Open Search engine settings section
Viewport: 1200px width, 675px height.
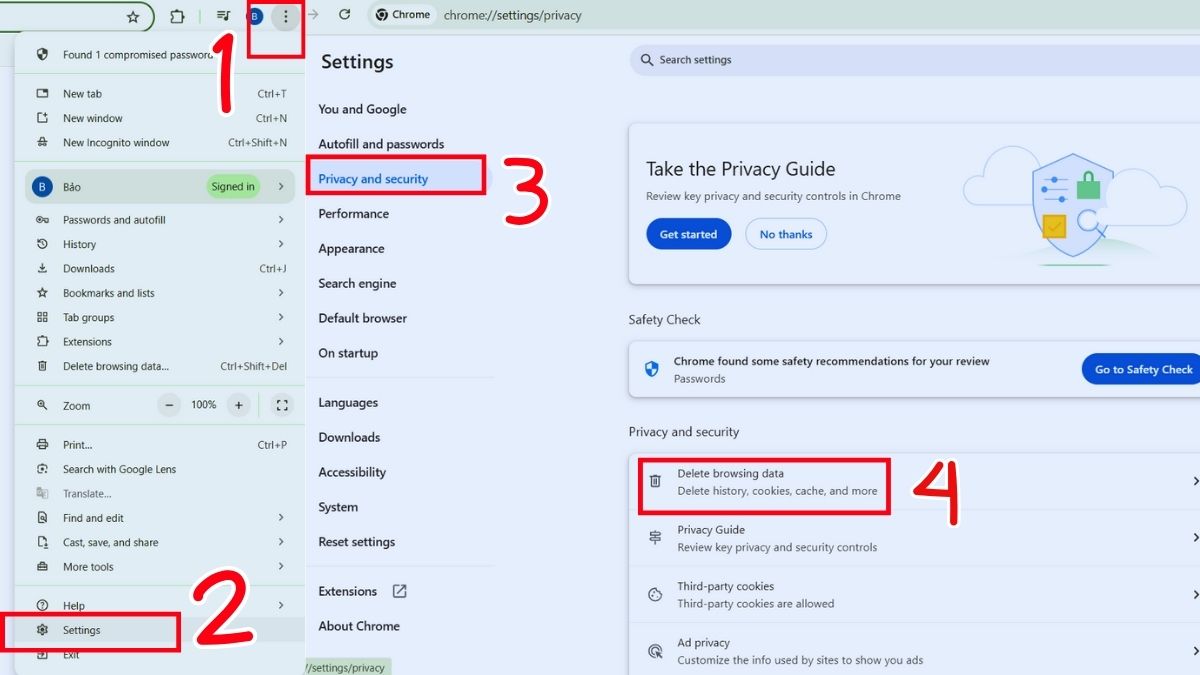coord(357,284)
